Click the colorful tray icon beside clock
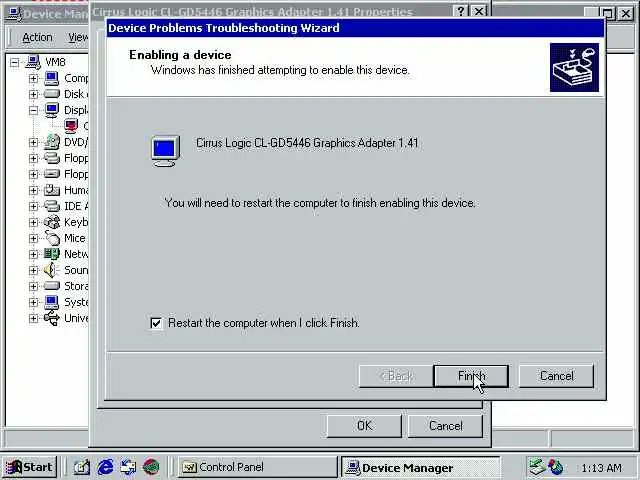This screenshot has width=640, height=480. click(556, 467)
